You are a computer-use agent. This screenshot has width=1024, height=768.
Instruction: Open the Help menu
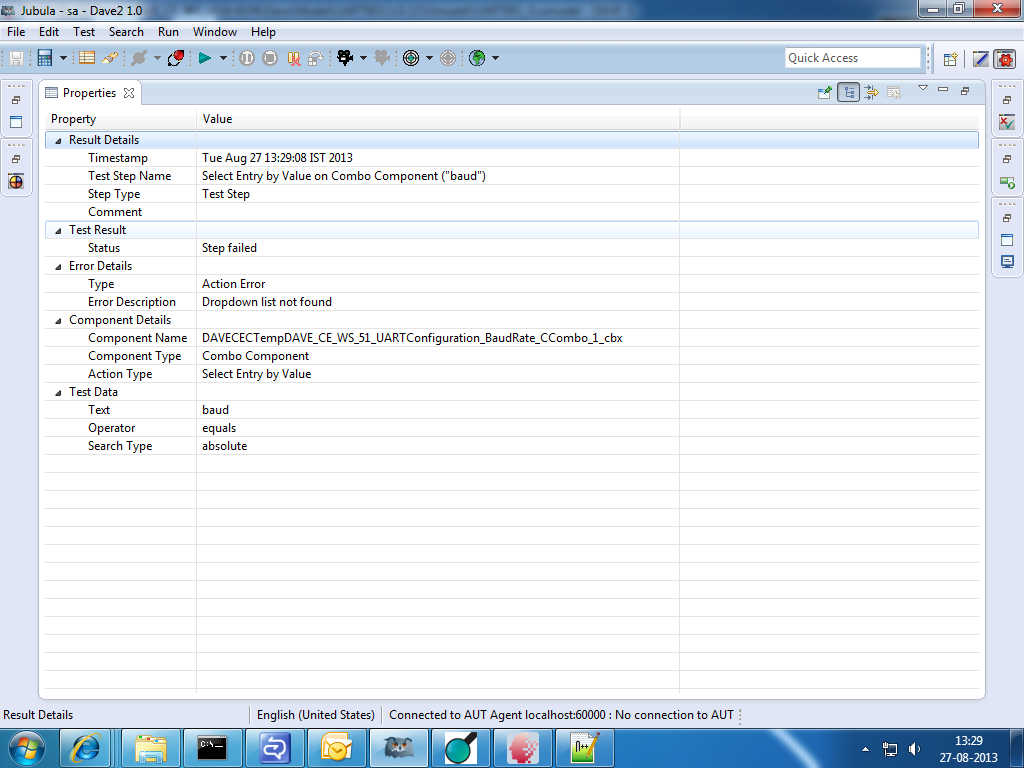[263, 32]
